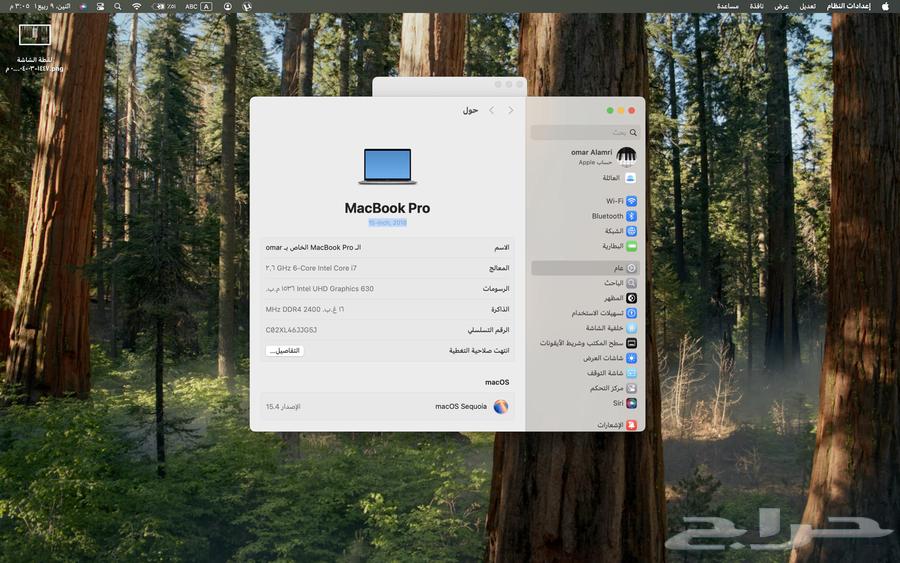Open Wi-Fi status in menu bar
Screen dimensions: 900x563
point(136,6)
